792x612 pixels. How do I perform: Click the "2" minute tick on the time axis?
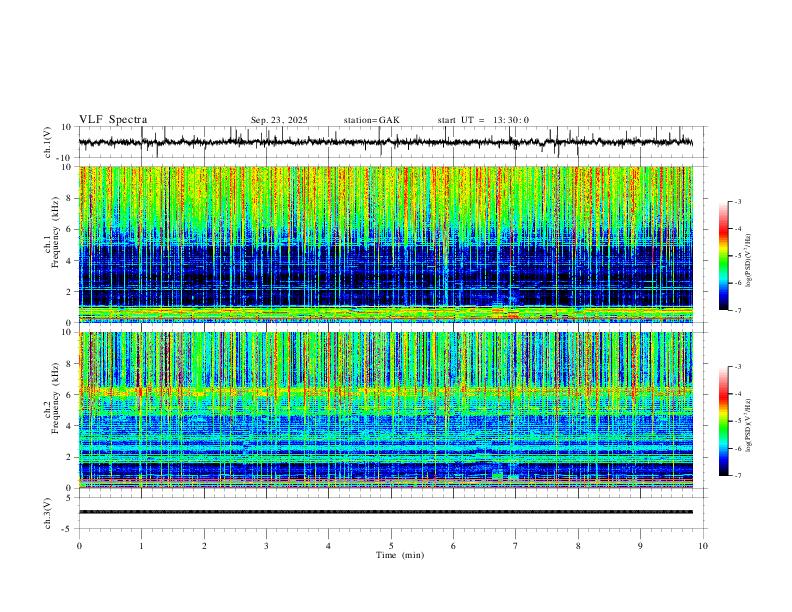click(204, 546)
